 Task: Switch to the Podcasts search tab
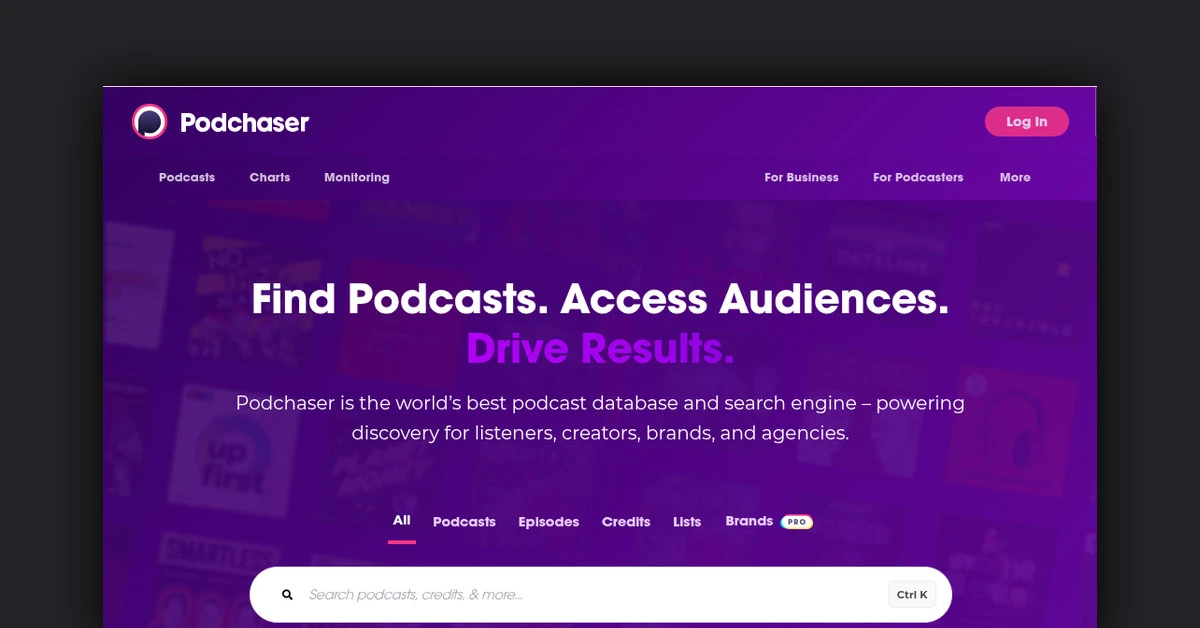coord(464,521)
